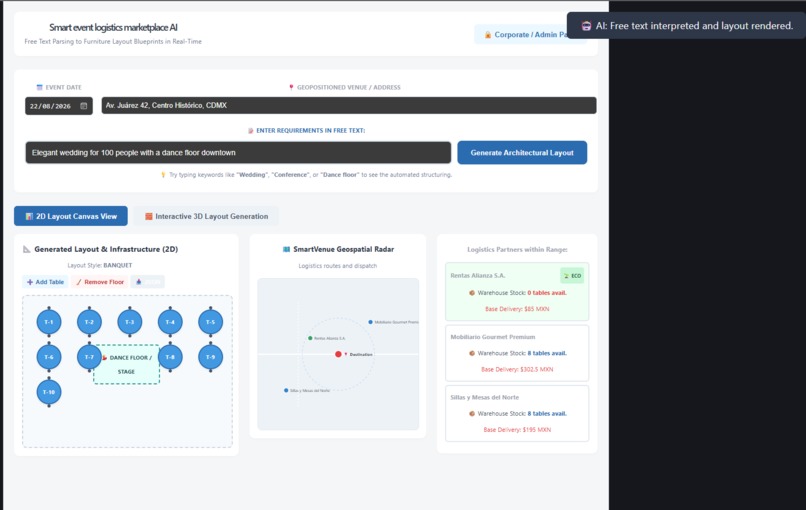Switch to Interactive 3D Layout Generation tab

[x=206, y=216]
